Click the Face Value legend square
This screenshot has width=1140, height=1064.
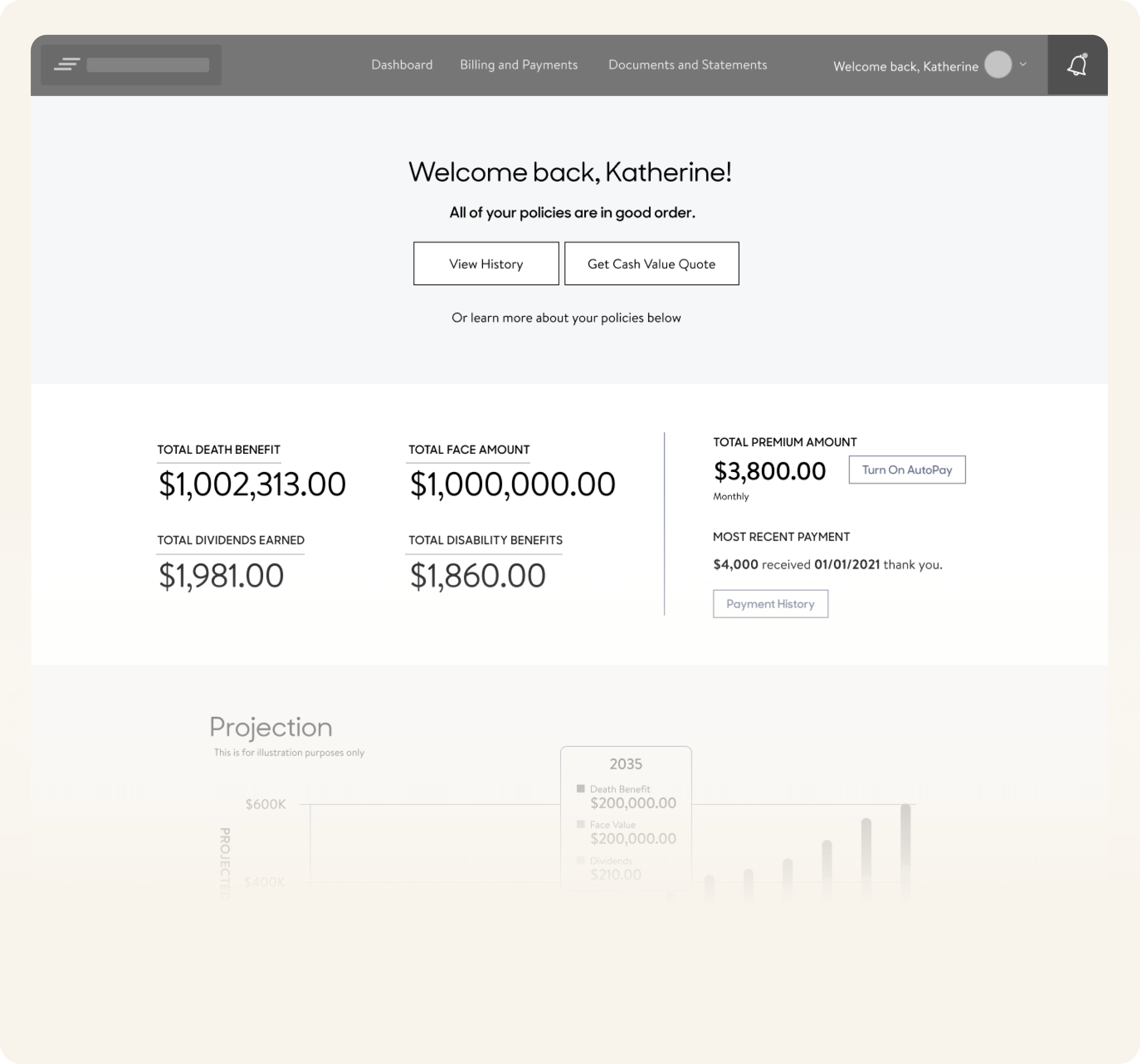pyautogui.click(x=580, y=824)
